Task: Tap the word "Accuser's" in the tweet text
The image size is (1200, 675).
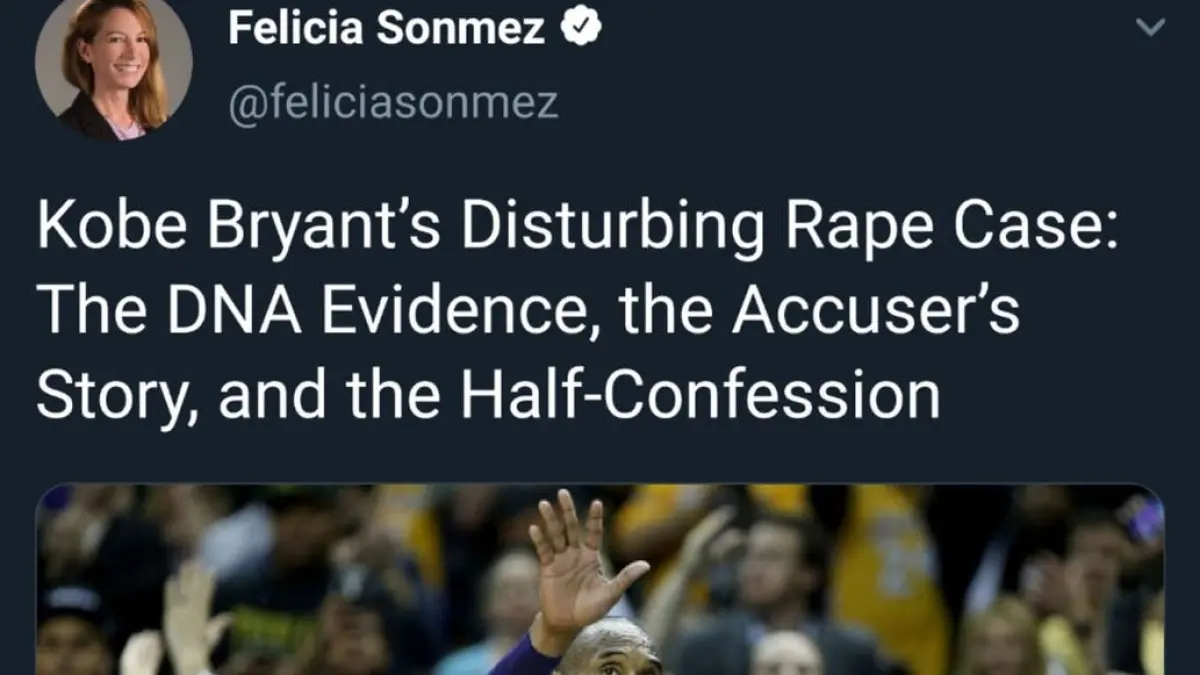Action: coord(875,311)
